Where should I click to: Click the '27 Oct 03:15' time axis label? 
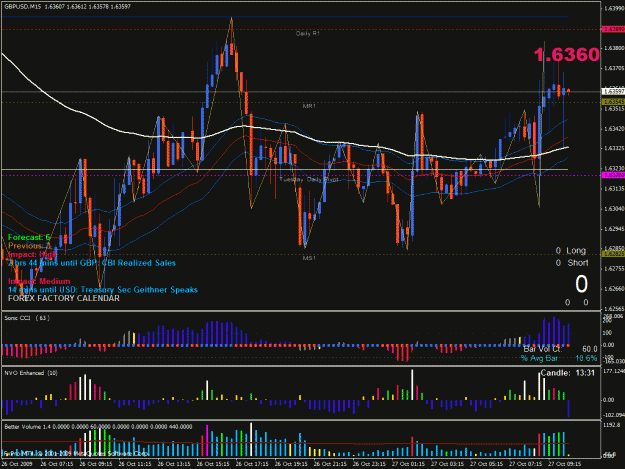pos(447,464)
